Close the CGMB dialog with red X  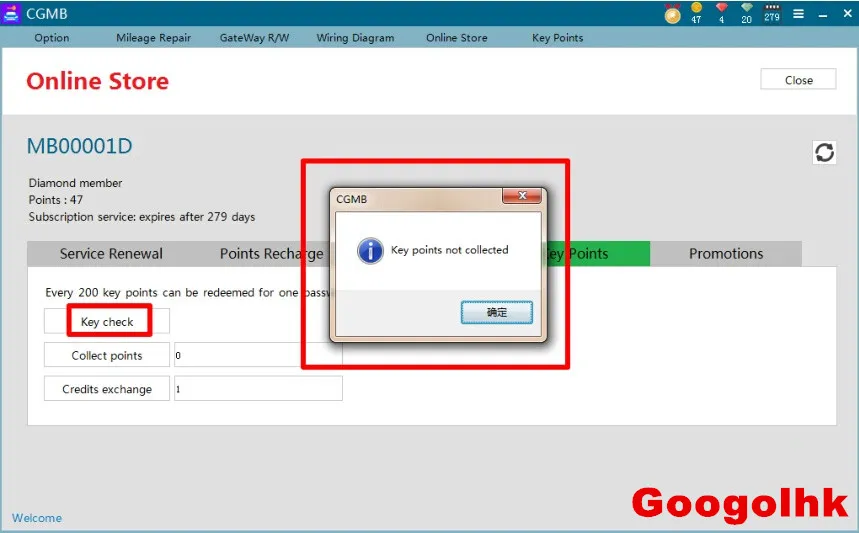tap(522, 196)
